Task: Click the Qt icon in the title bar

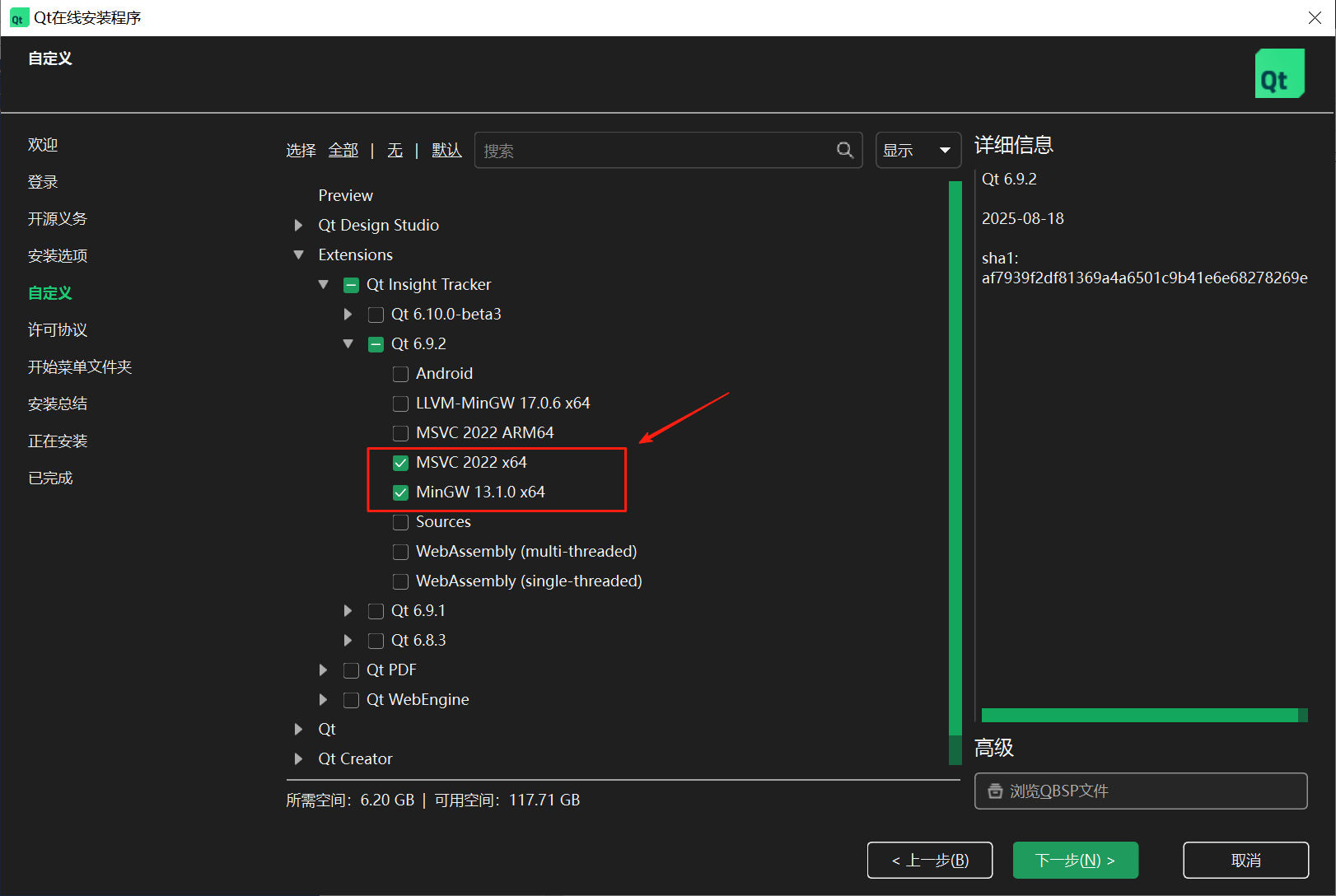Action: (x=18, y=18)
